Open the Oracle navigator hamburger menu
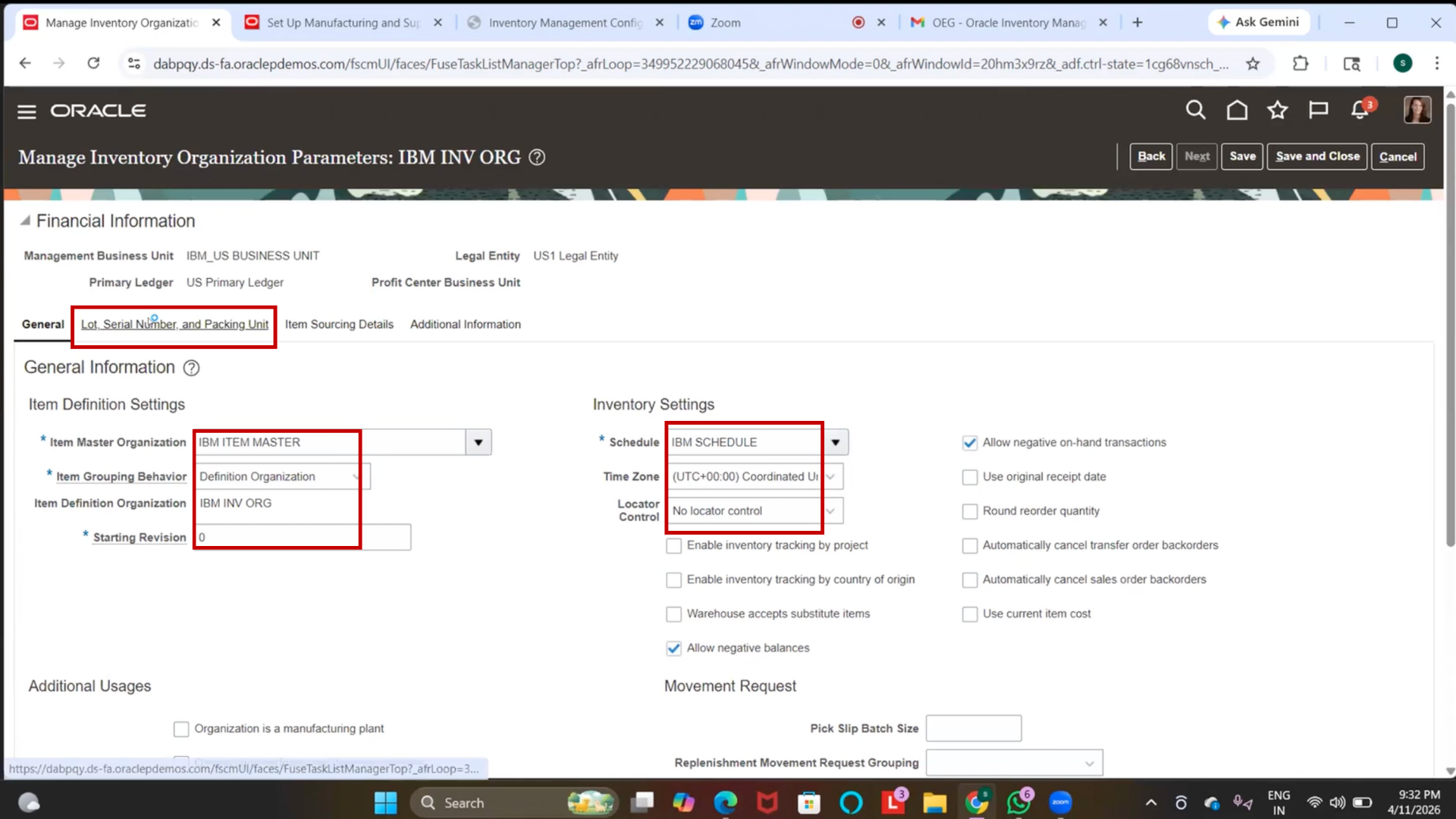The height and width of the screenshot is (819, 1456). (x=27, y=111)
